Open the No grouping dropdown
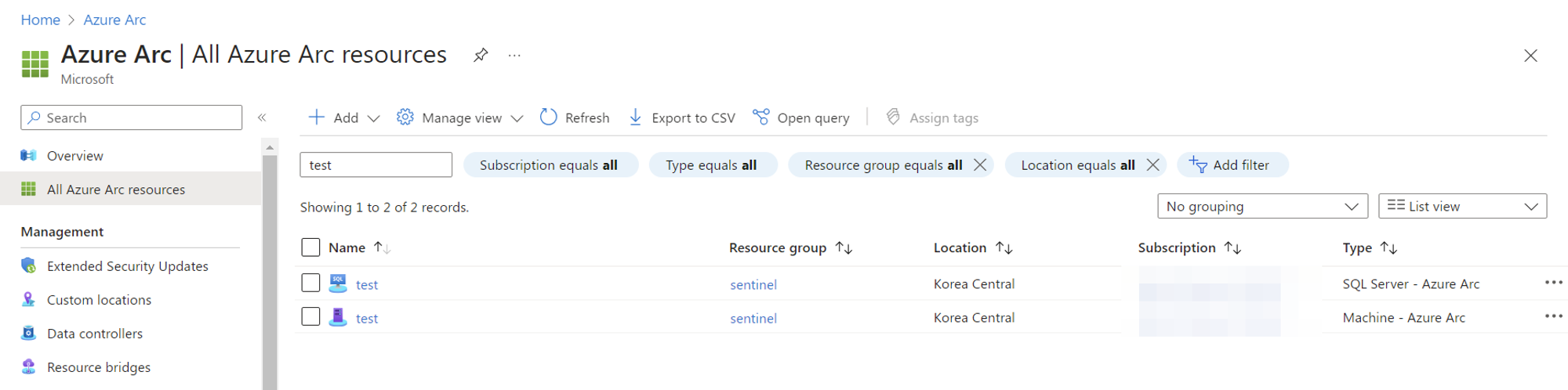The width and height of the screenshot is (1568, 390). (1262, 206)
